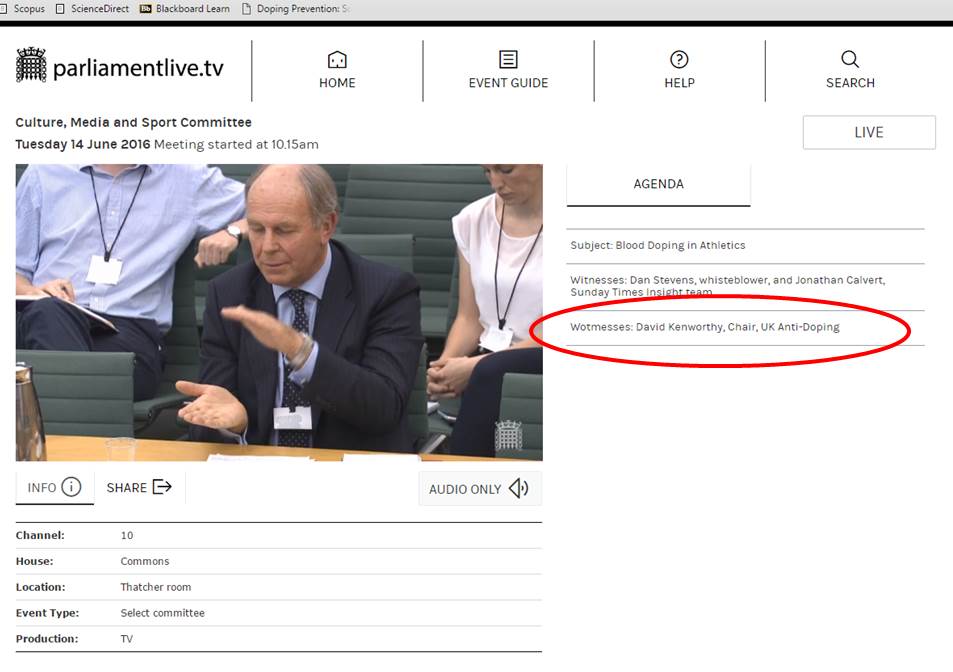Open the Blackboard Learn bookmark
The height and width of the screenshot is (672, 953).
185,9
